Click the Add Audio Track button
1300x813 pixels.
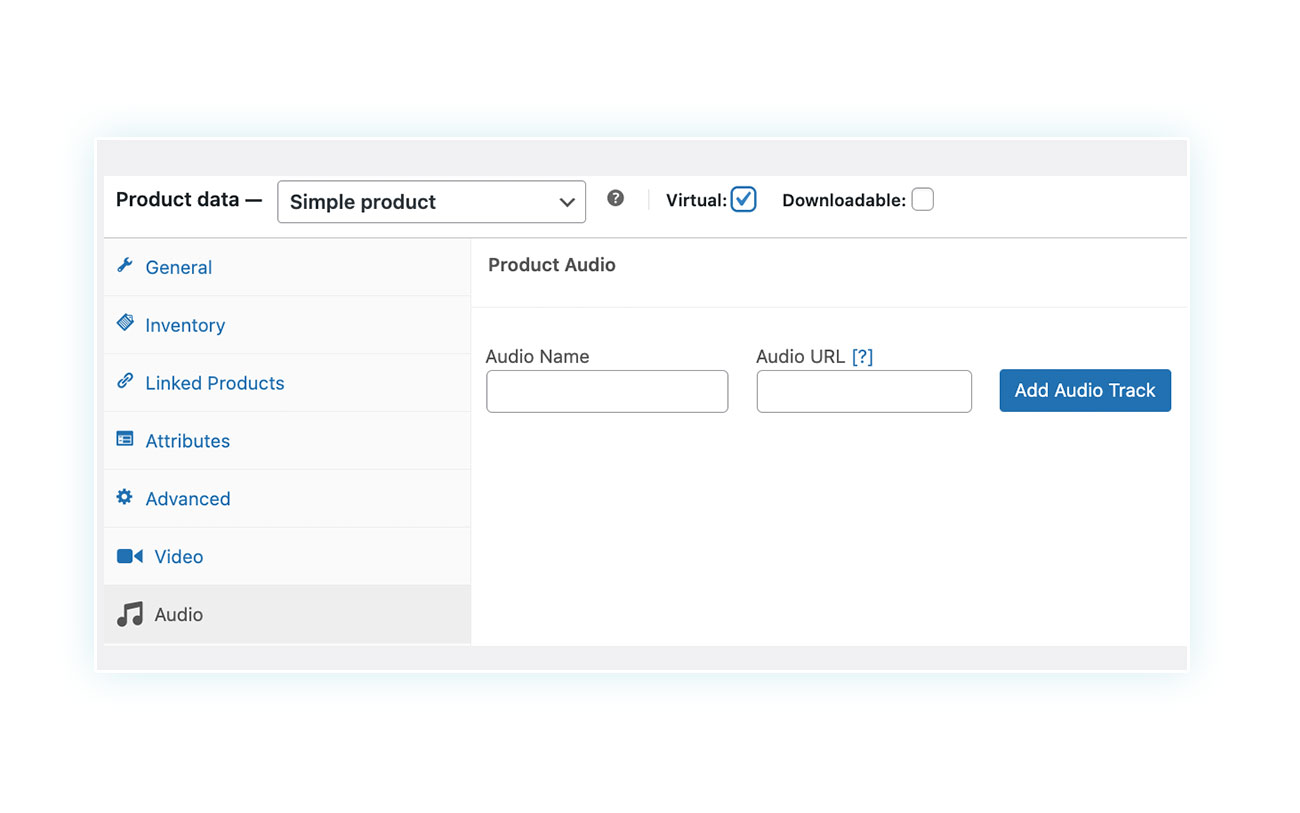click(x=1085, y=390)
